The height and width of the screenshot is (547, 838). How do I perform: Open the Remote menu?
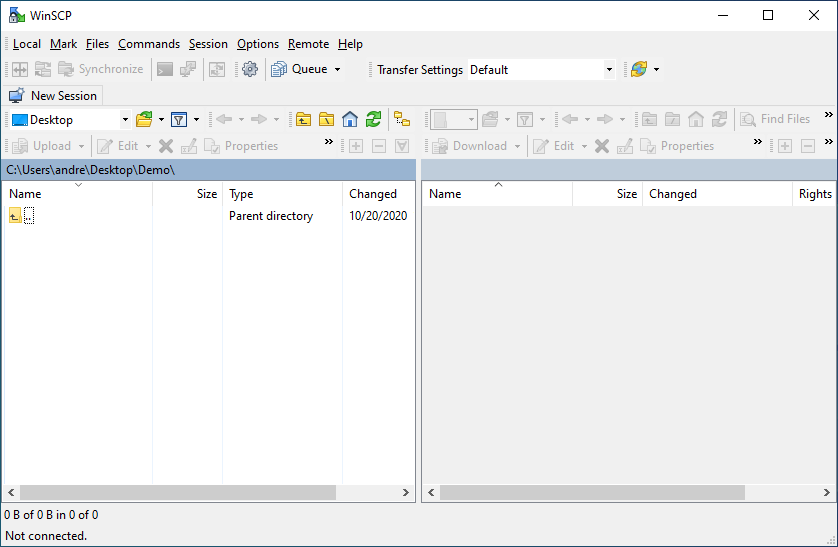[x=308, y=44]
